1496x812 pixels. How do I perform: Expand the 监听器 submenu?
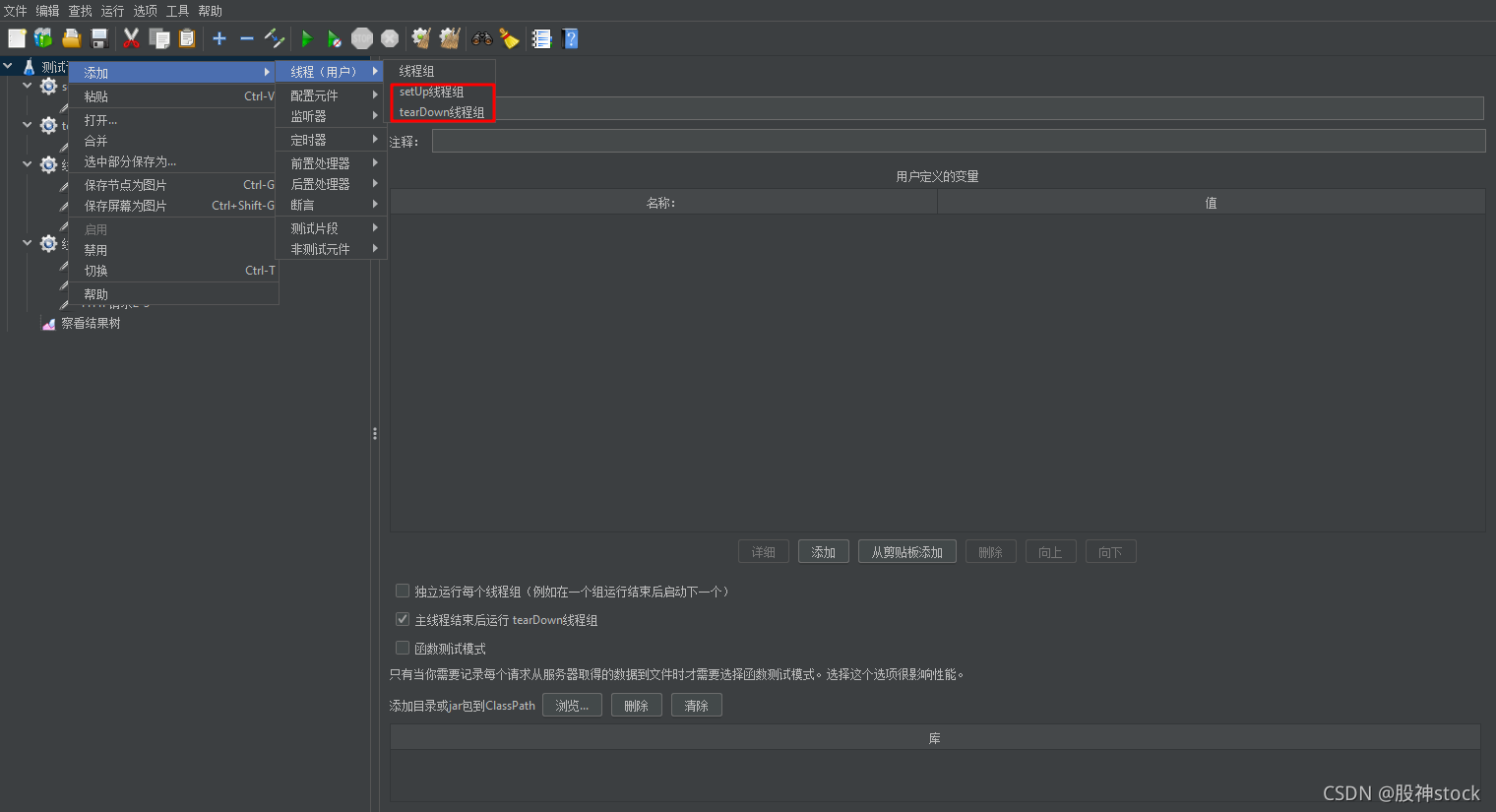pyautogui.click(x=331, y=116)
